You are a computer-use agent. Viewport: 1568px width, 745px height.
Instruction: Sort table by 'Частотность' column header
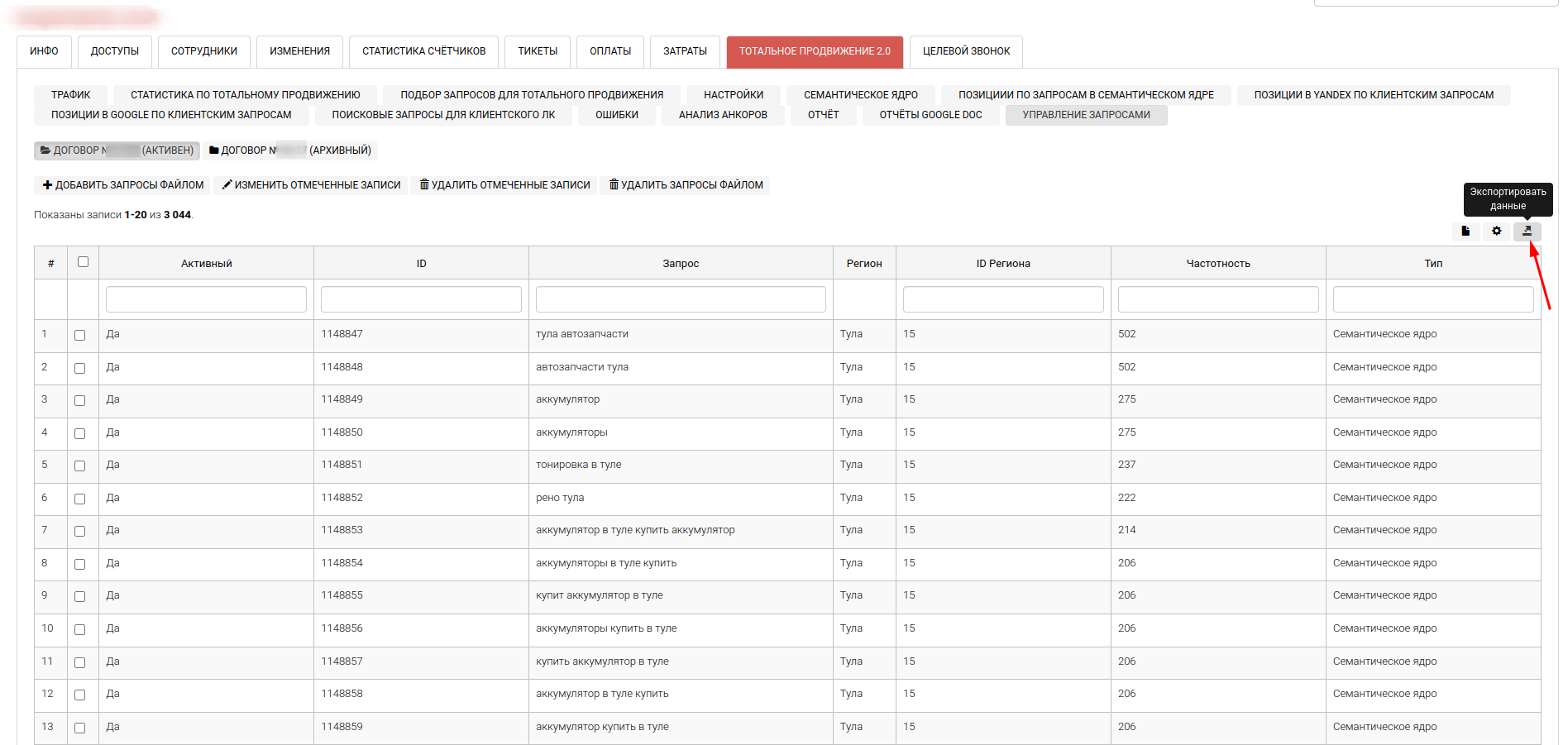click(x=1217, y=264)
